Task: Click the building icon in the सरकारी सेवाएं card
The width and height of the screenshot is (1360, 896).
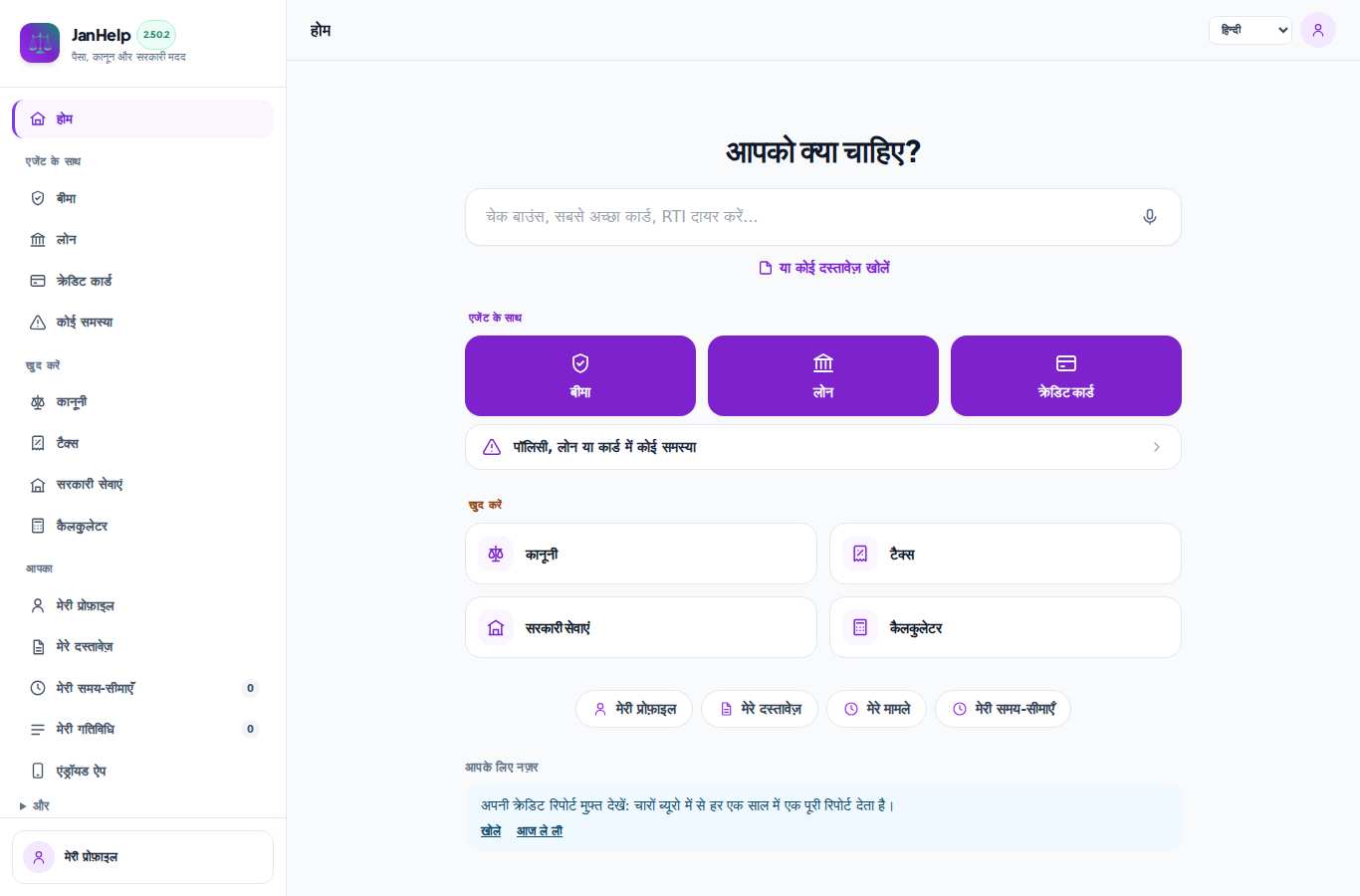Action: click(x=496, y=627)
